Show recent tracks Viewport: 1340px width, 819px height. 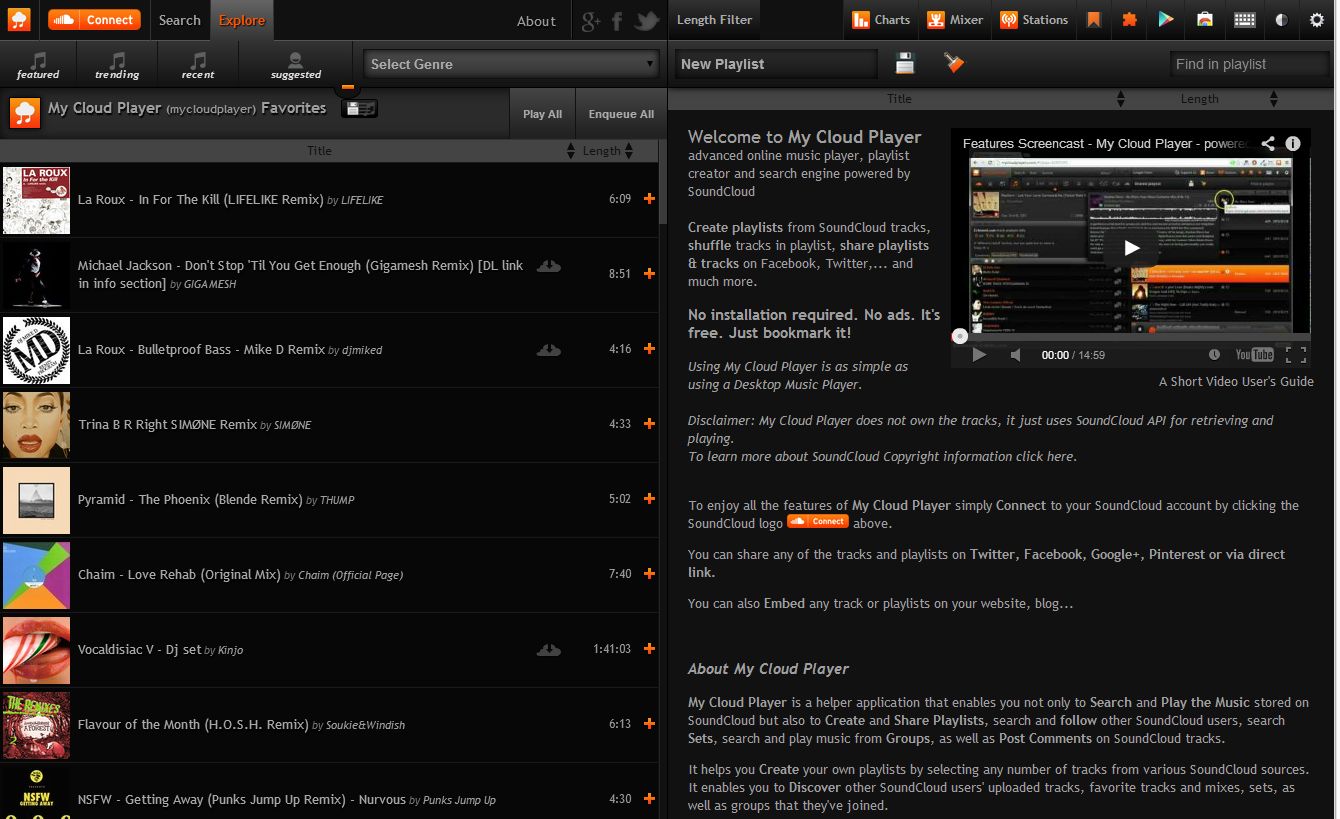(198, 66)
